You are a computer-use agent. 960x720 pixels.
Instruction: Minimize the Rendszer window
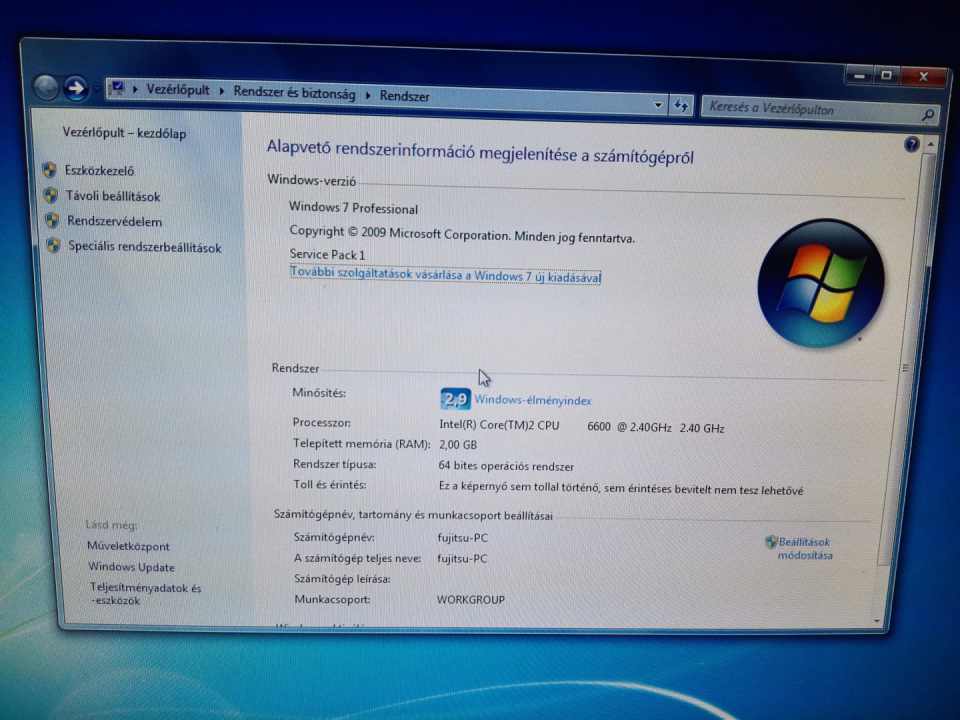[x=860, y=76]
